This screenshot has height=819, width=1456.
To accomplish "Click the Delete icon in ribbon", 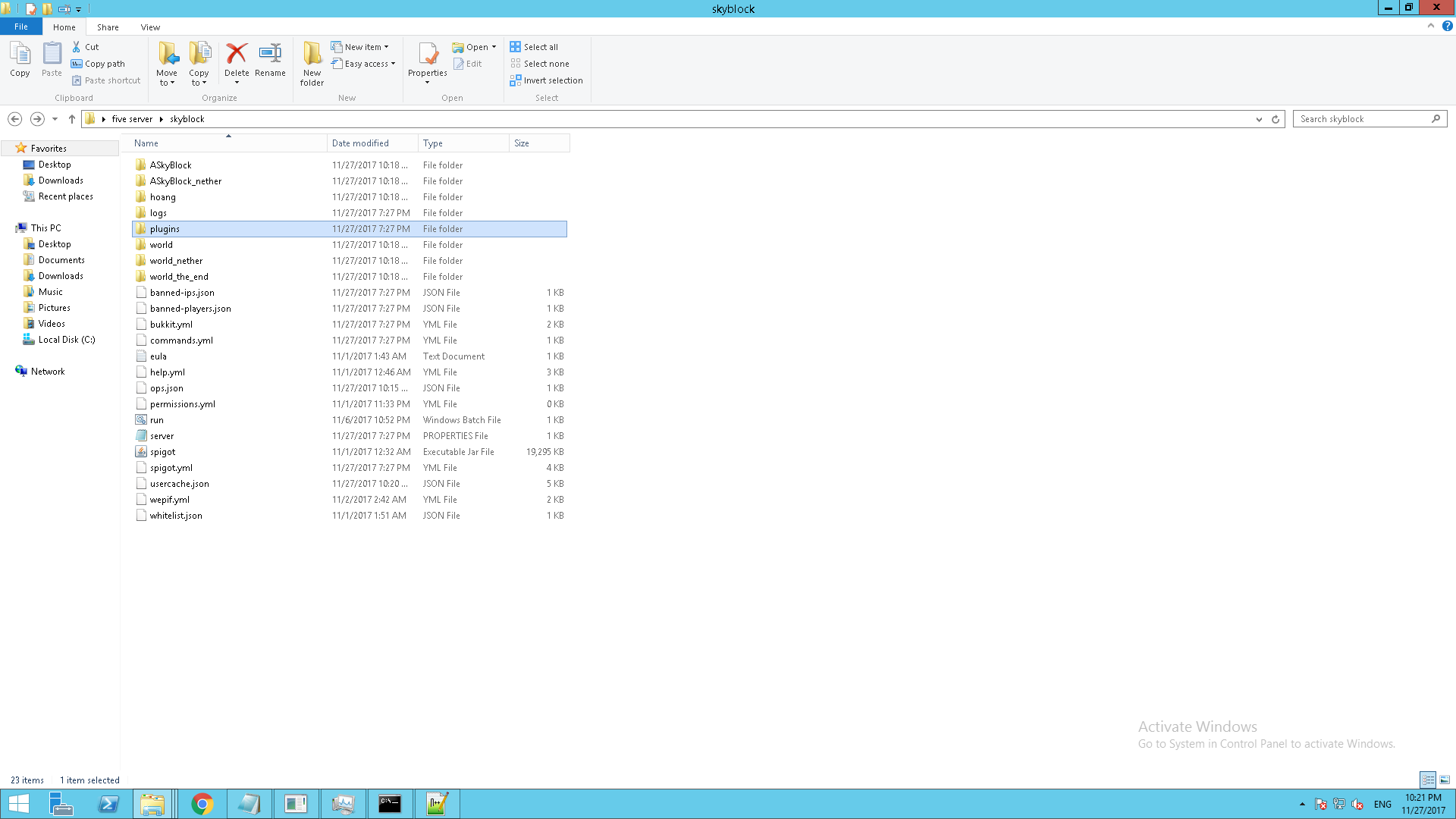I will [237, 55].
